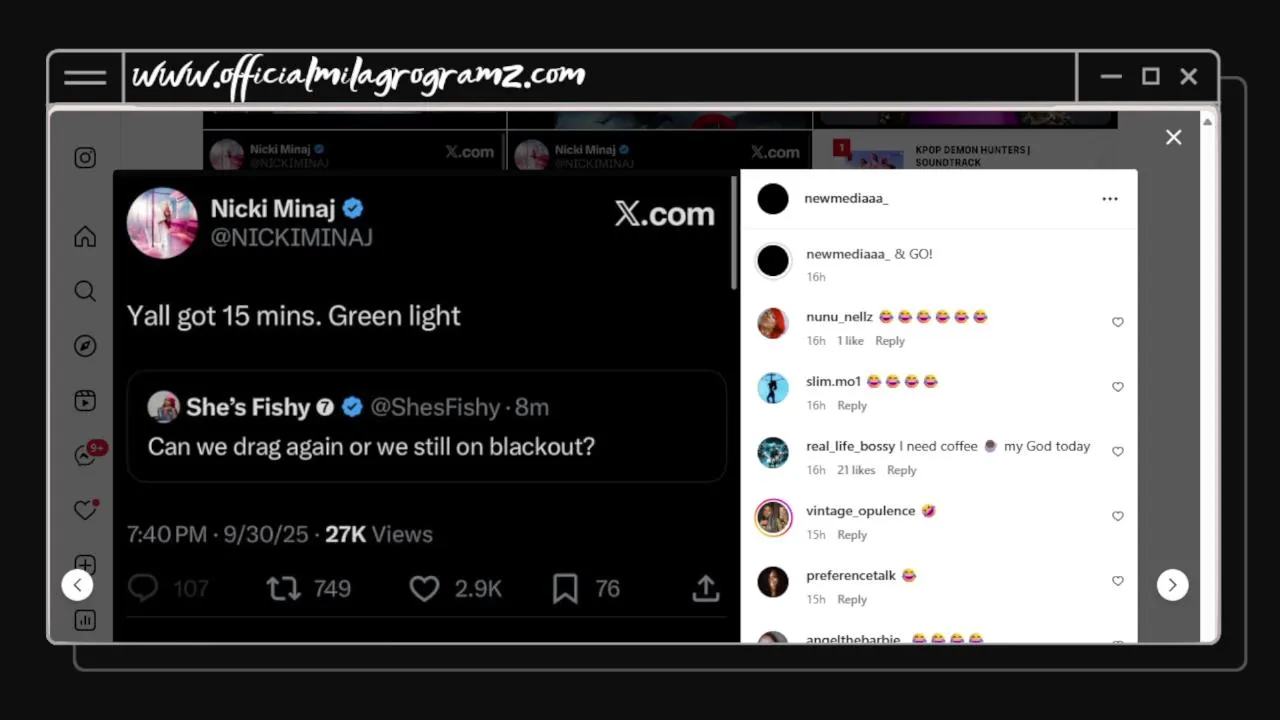This screenshot has height=720, width=1280.
Task: Reply to slim.mo1's comment
Action: click(x=852, y=405)
